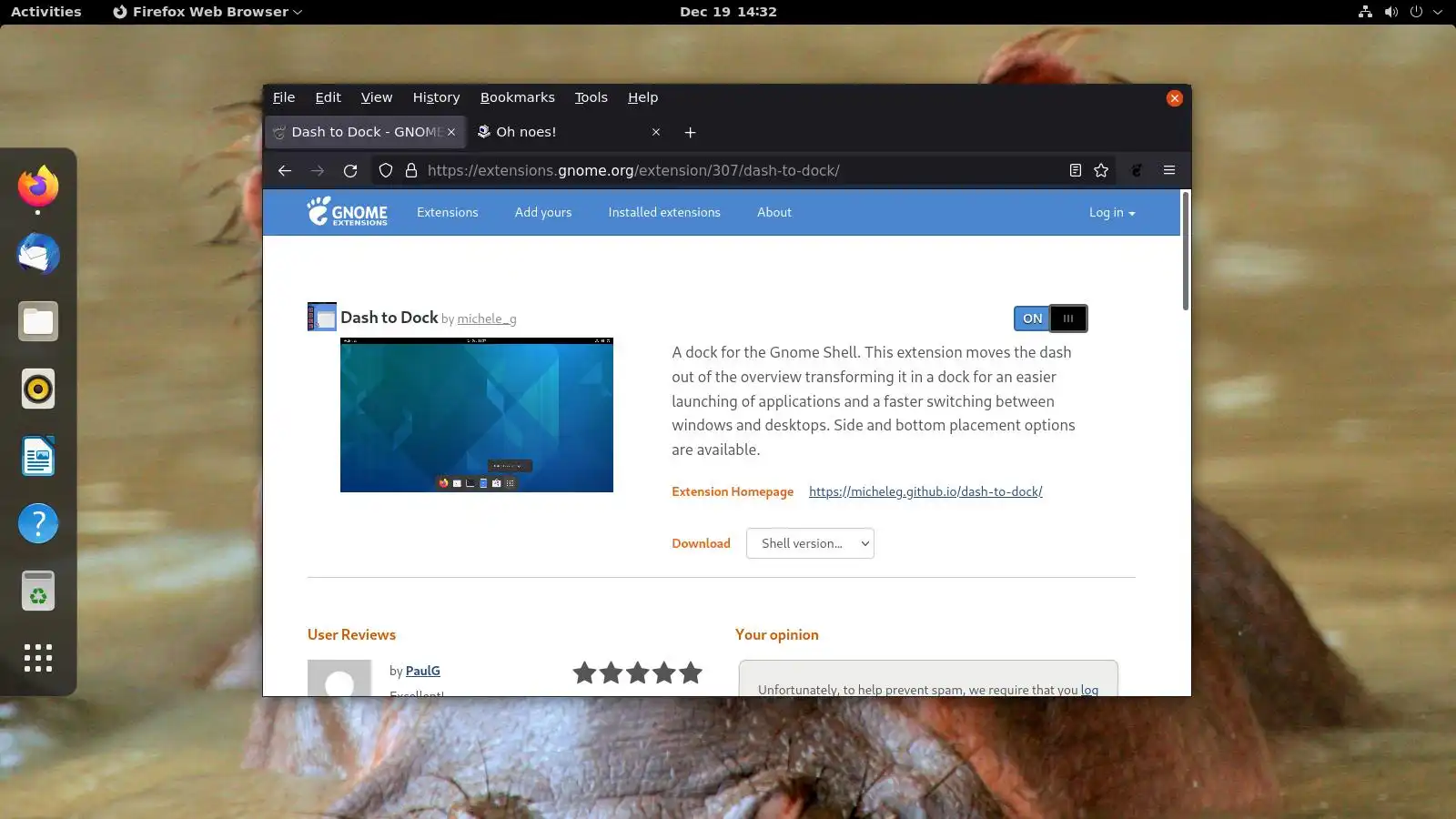The width and height of the screenshot is (1456, 819).
Task: Reload the current page
Action: [350, 170]
